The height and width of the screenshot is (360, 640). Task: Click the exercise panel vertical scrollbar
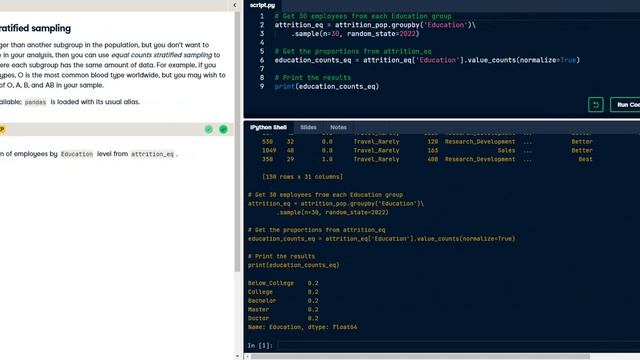tap(237, 141)
